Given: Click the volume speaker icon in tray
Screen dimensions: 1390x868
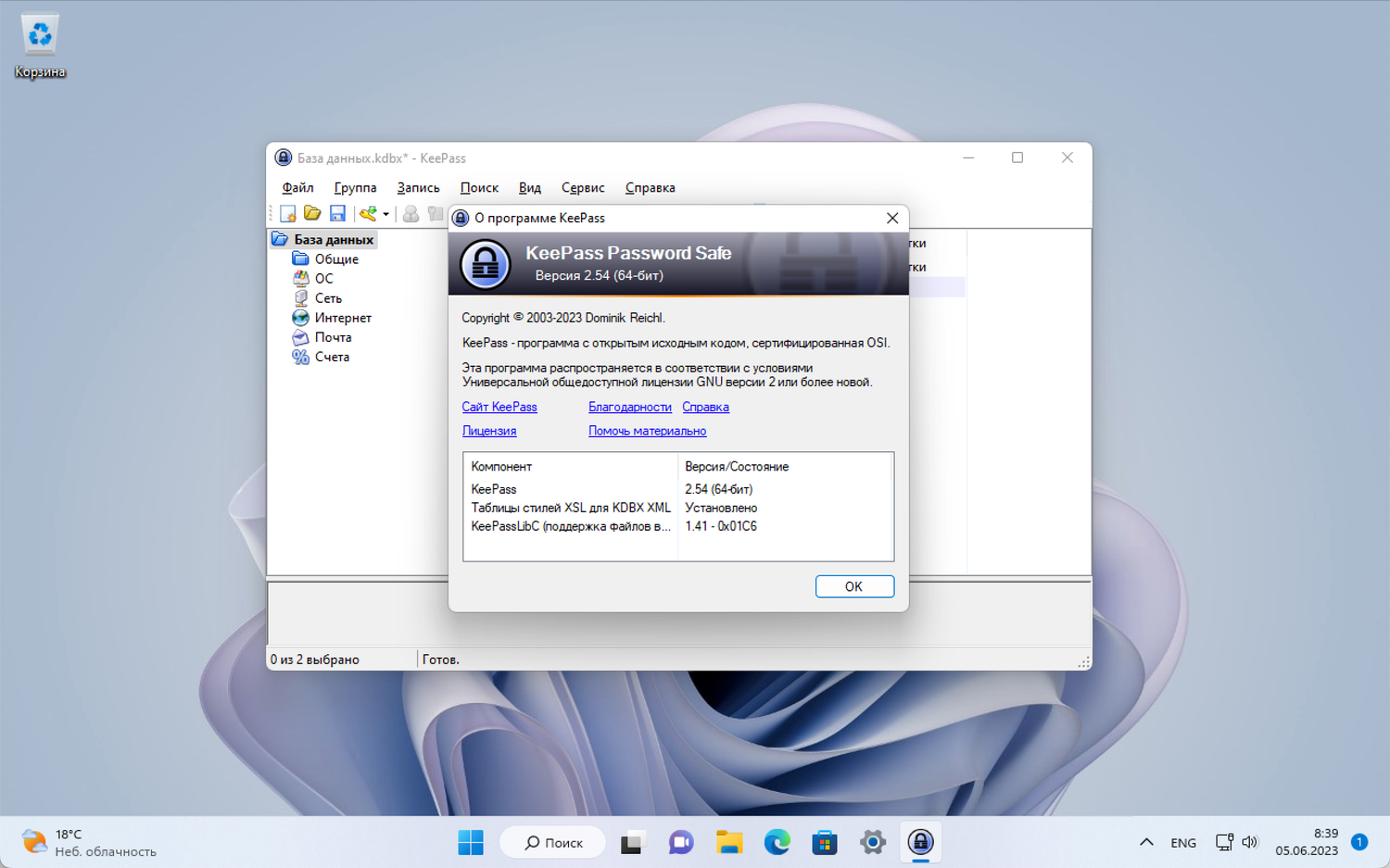Looking at the screenshot, I should (1250, 842).
